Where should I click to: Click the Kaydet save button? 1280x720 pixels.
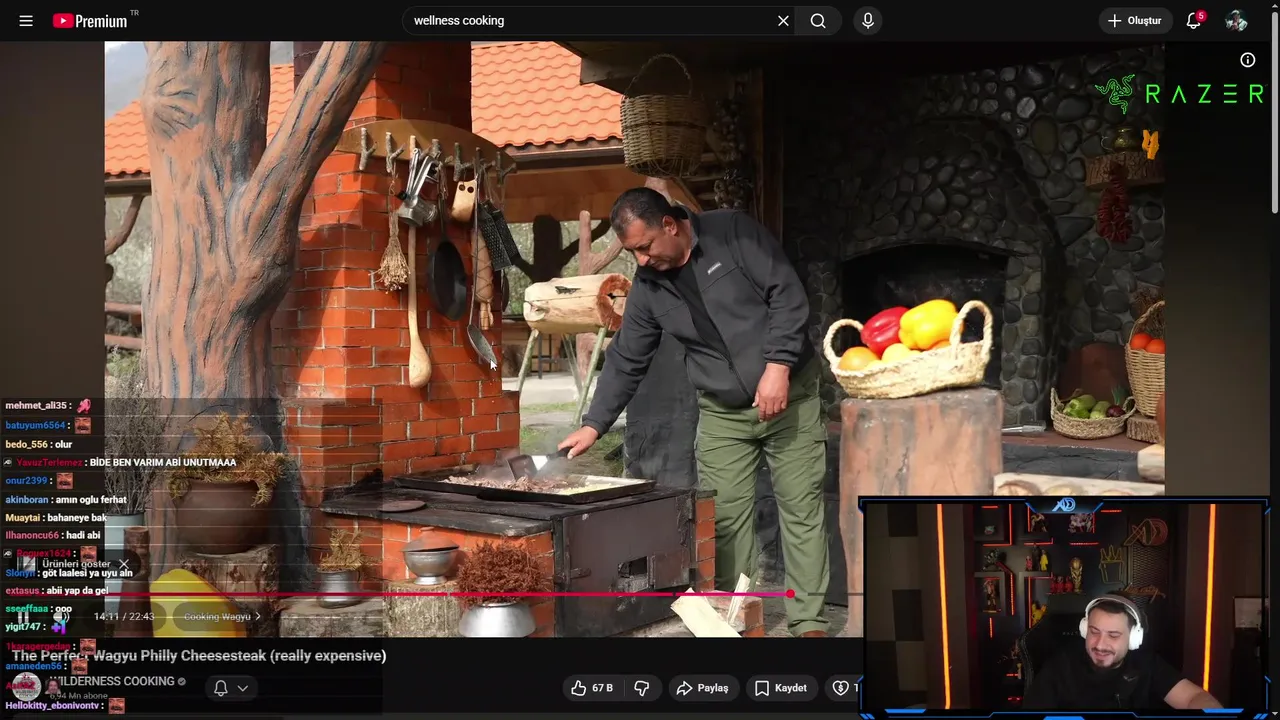click(x=781, y=688)
